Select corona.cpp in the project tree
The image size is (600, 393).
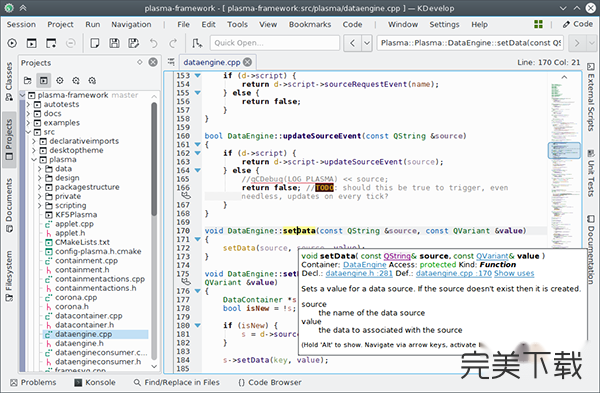click(76, 297)
